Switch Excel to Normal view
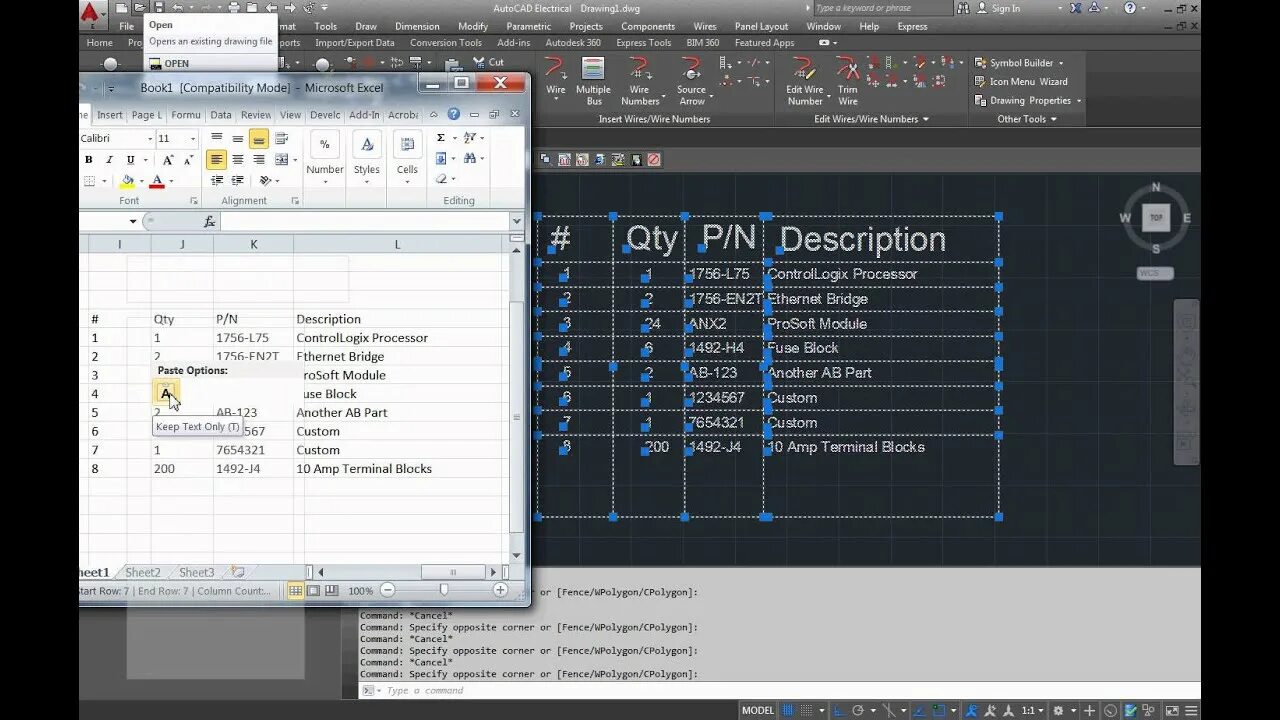Image resolution: width=1280 pixels, height=720 pixels. pyautogui.click(x=296, y=591)
